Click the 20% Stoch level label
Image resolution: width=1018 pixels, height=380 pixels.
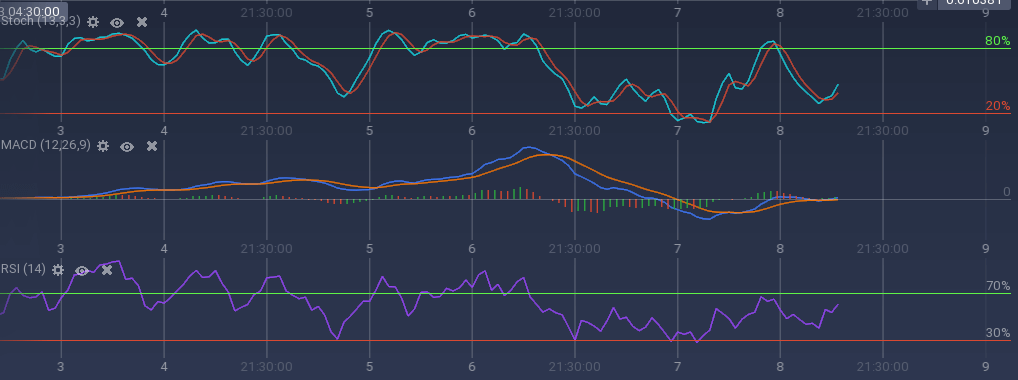(x=997, y=106)
